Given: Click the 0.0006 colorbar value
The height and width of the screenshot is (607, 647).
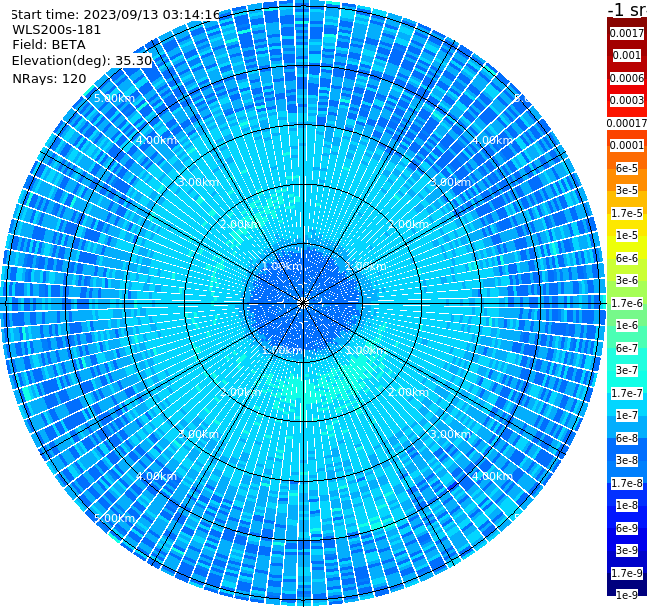Looking at the screenshot, I should [x=627, y=78].
